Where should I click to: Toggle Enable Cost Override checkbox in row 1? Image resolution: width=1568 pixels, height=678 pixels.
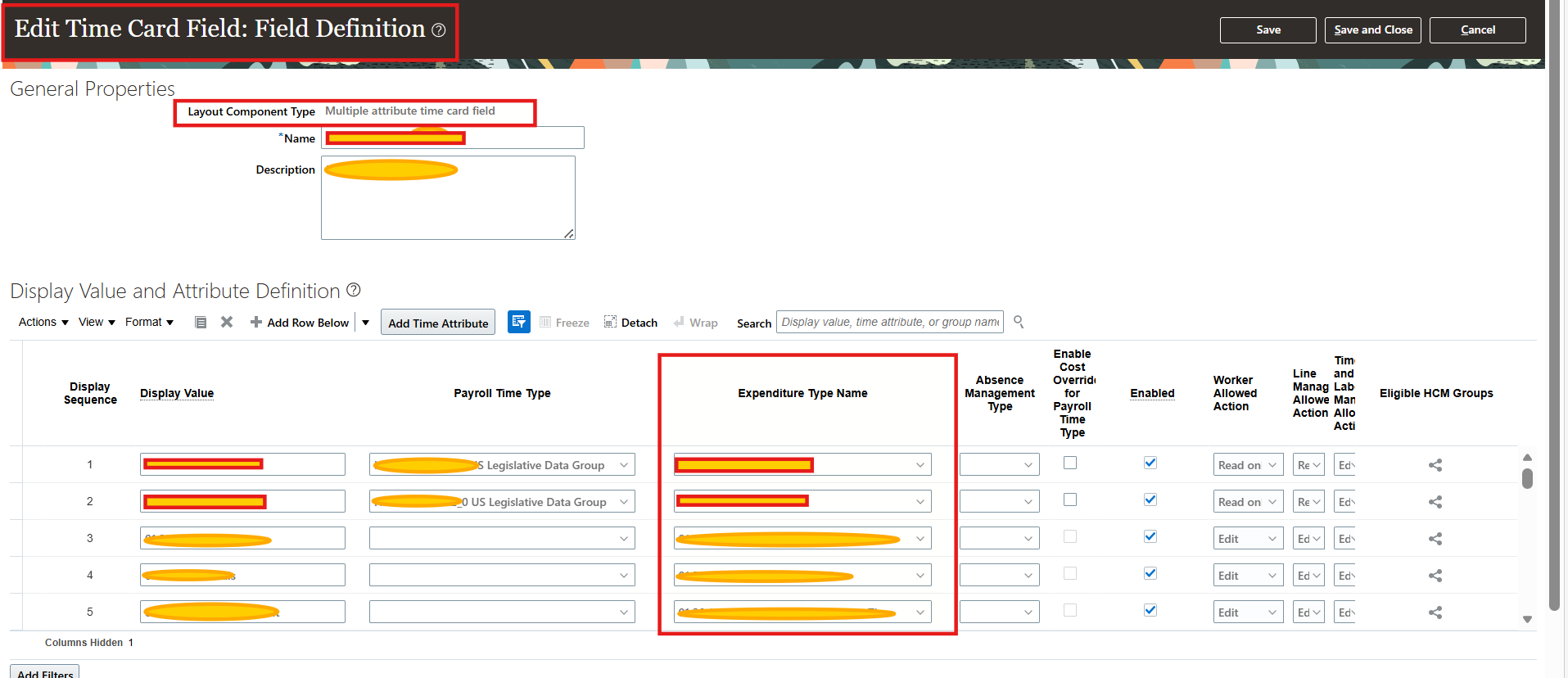tap(1070, 463)
